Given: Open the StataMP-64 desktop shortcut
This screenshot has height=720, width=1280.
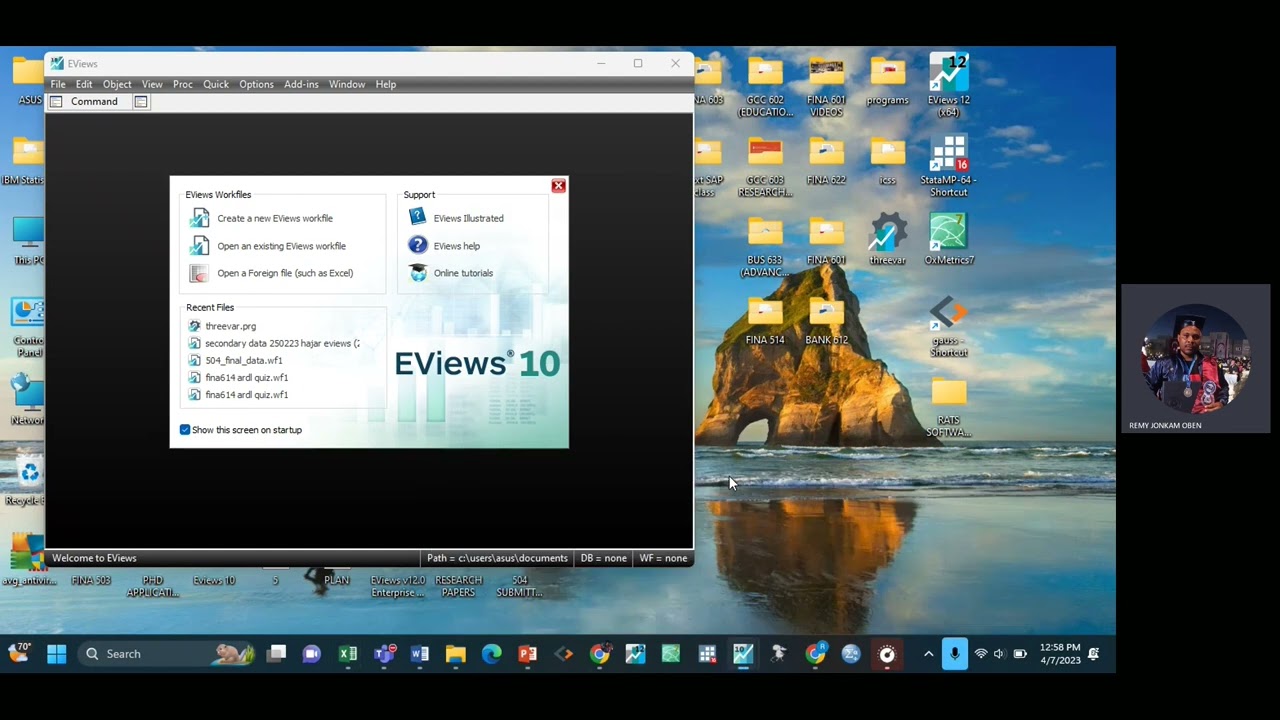Looking at the screenshot, I should click(948, 166).
